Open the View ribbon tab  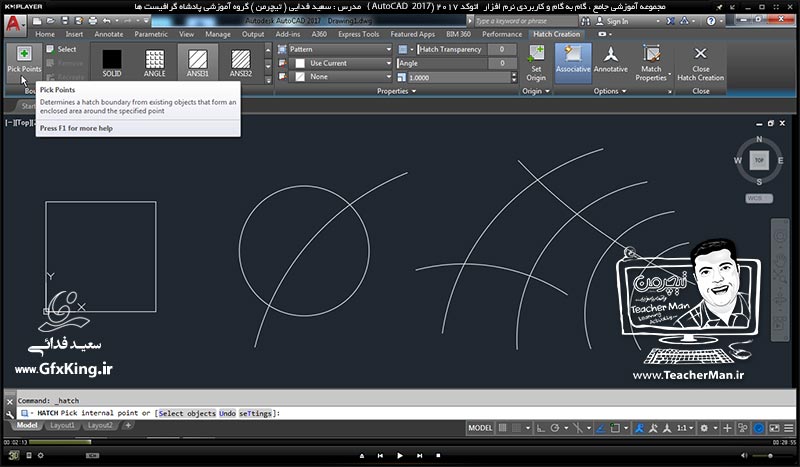[186, 34]
